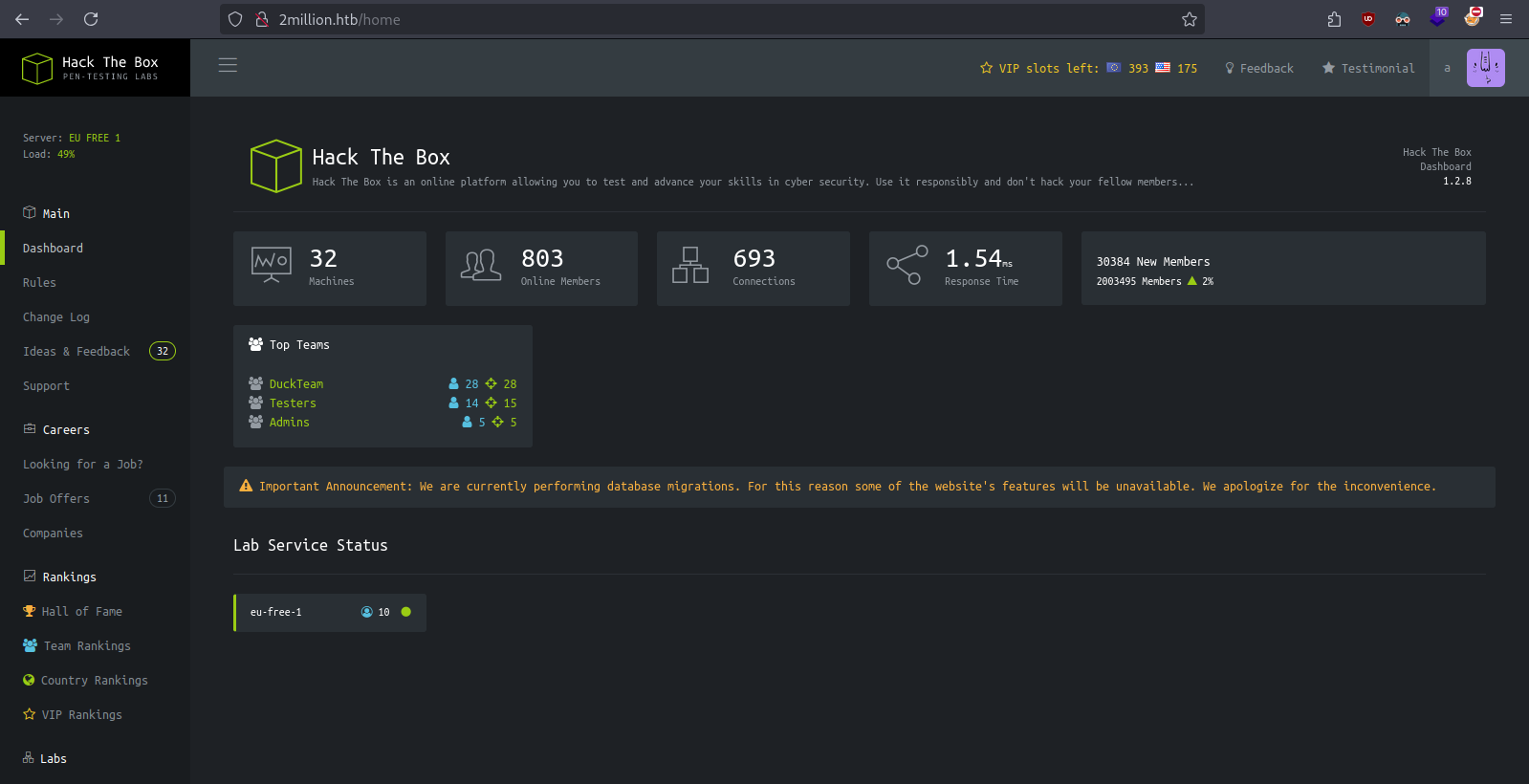Click the Connections network icon
Viewport: 1529px width, 784px height.
[x=690, y=265]
